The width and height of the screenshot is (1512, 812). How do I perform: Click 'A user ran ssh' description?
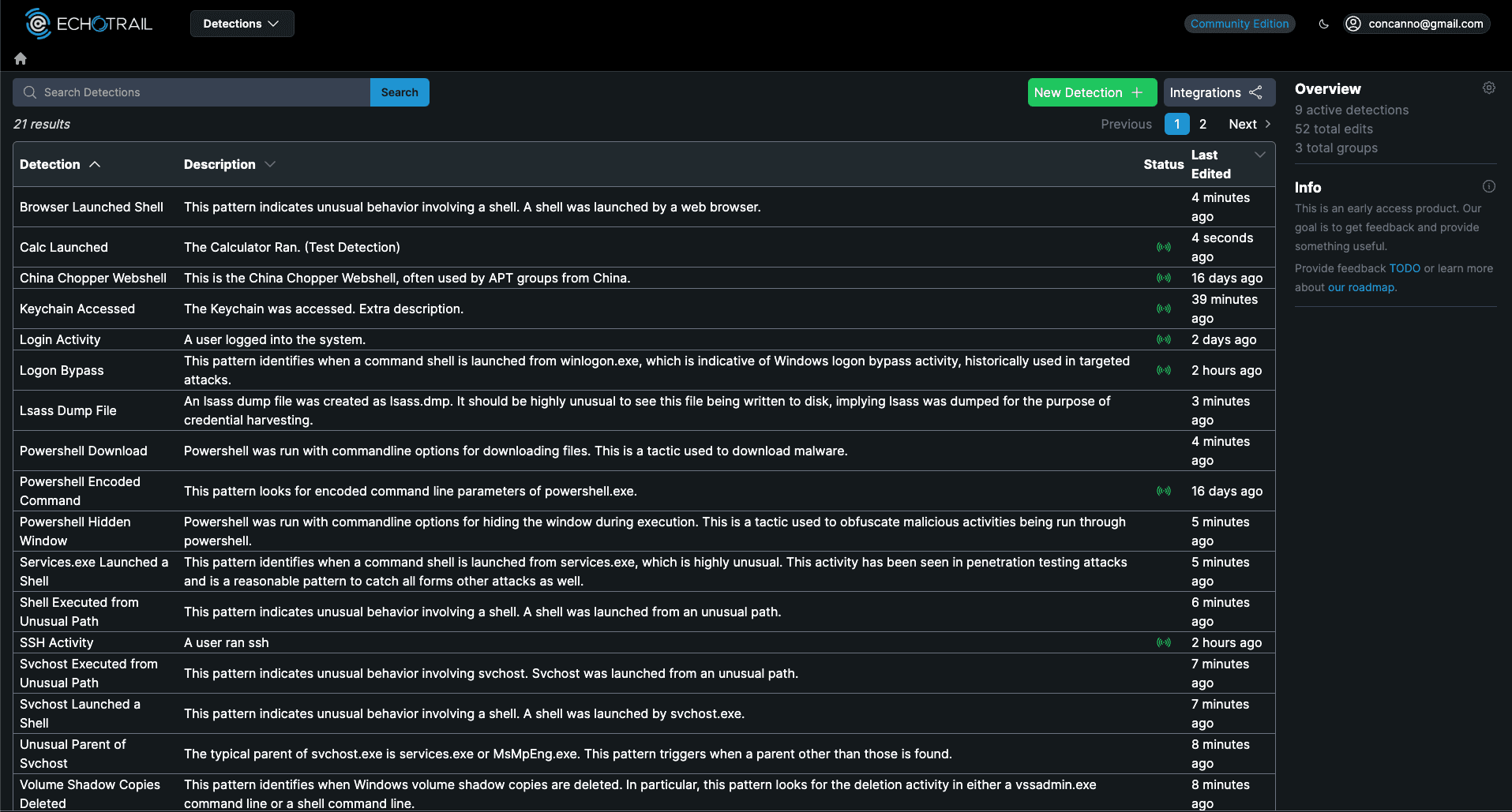(227, 642)
